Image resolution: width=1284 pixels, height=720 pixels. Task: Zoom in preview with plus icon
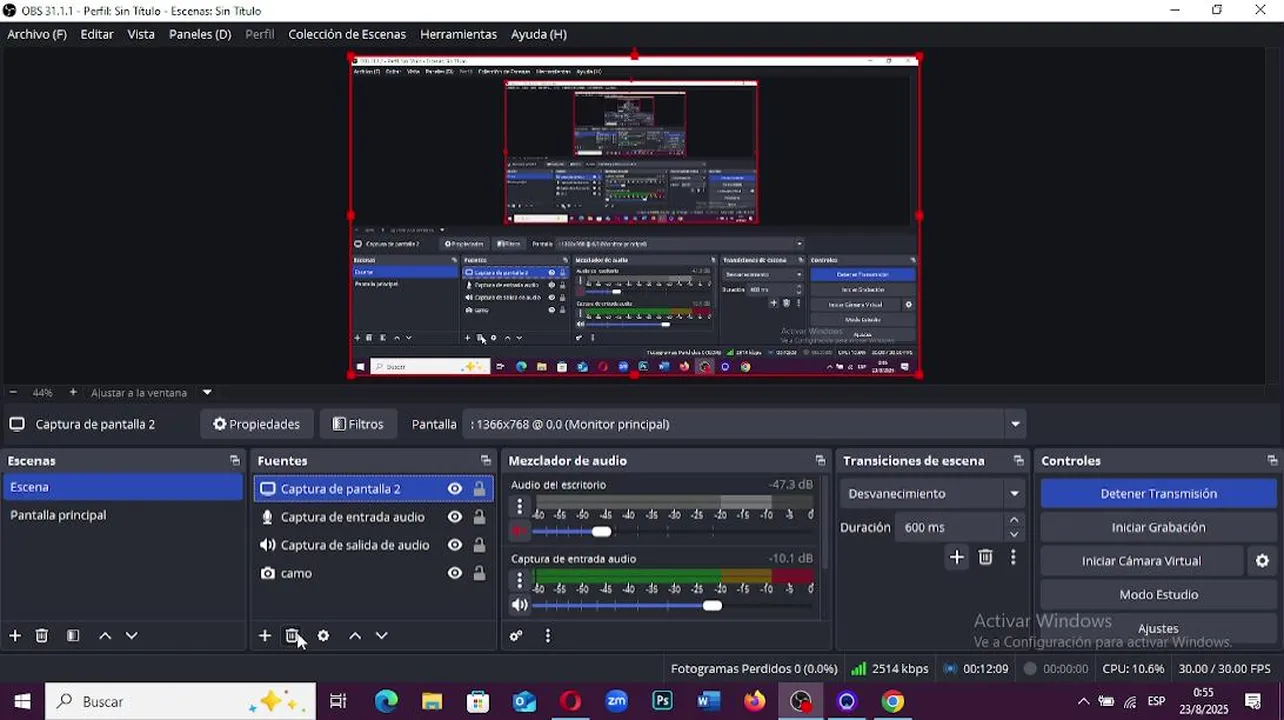pyautogui.click(x=73, y=393)
